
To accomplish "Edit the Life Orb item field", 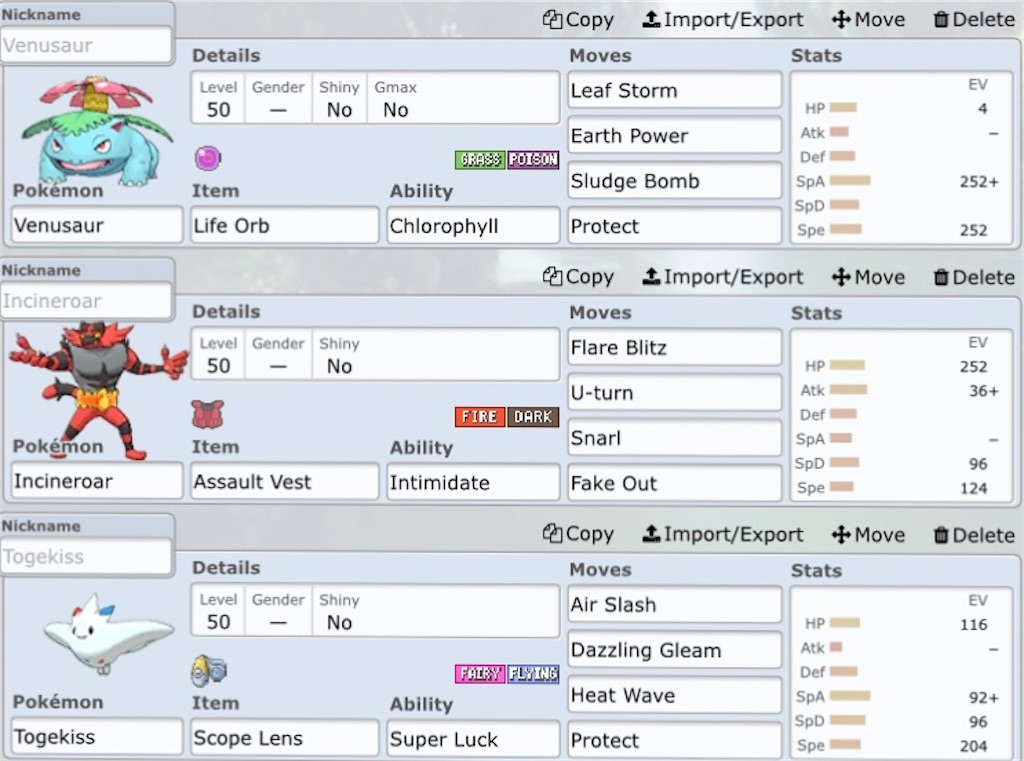I will pos(285,225).
